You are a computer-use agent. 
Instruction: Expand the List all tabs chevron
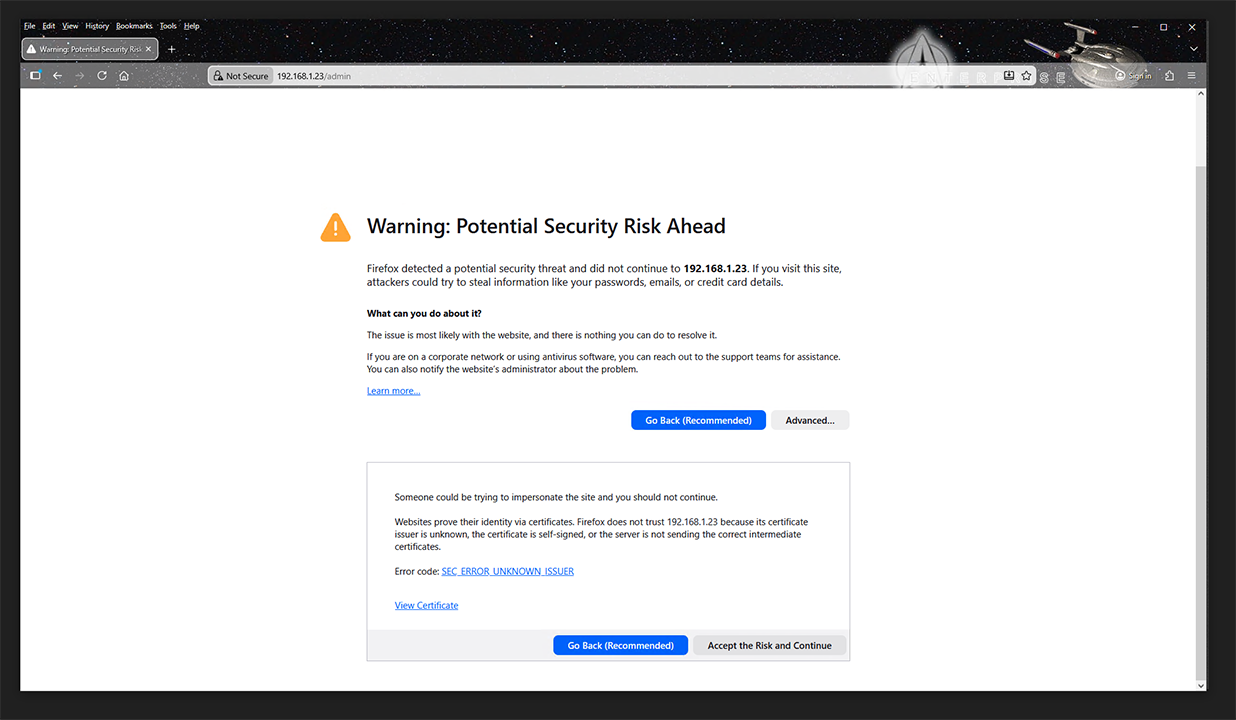click(x=1193, y=49)
